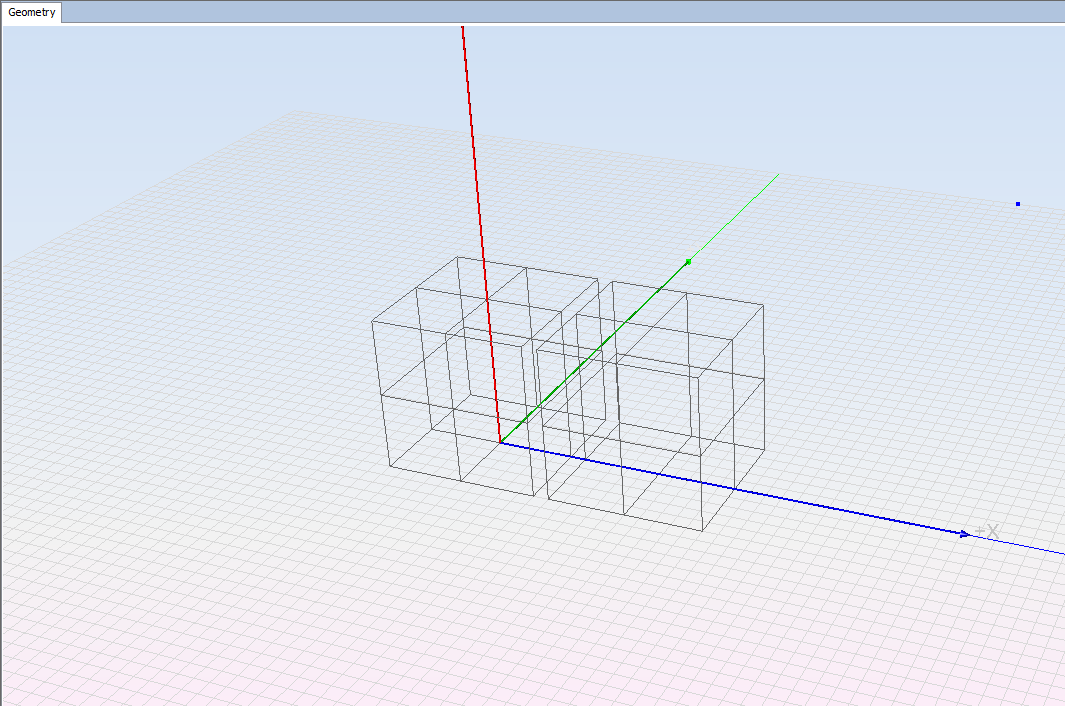
Task: Select the right wireframe box's bottom-front-right corner
Action: (x=702, y=530)
